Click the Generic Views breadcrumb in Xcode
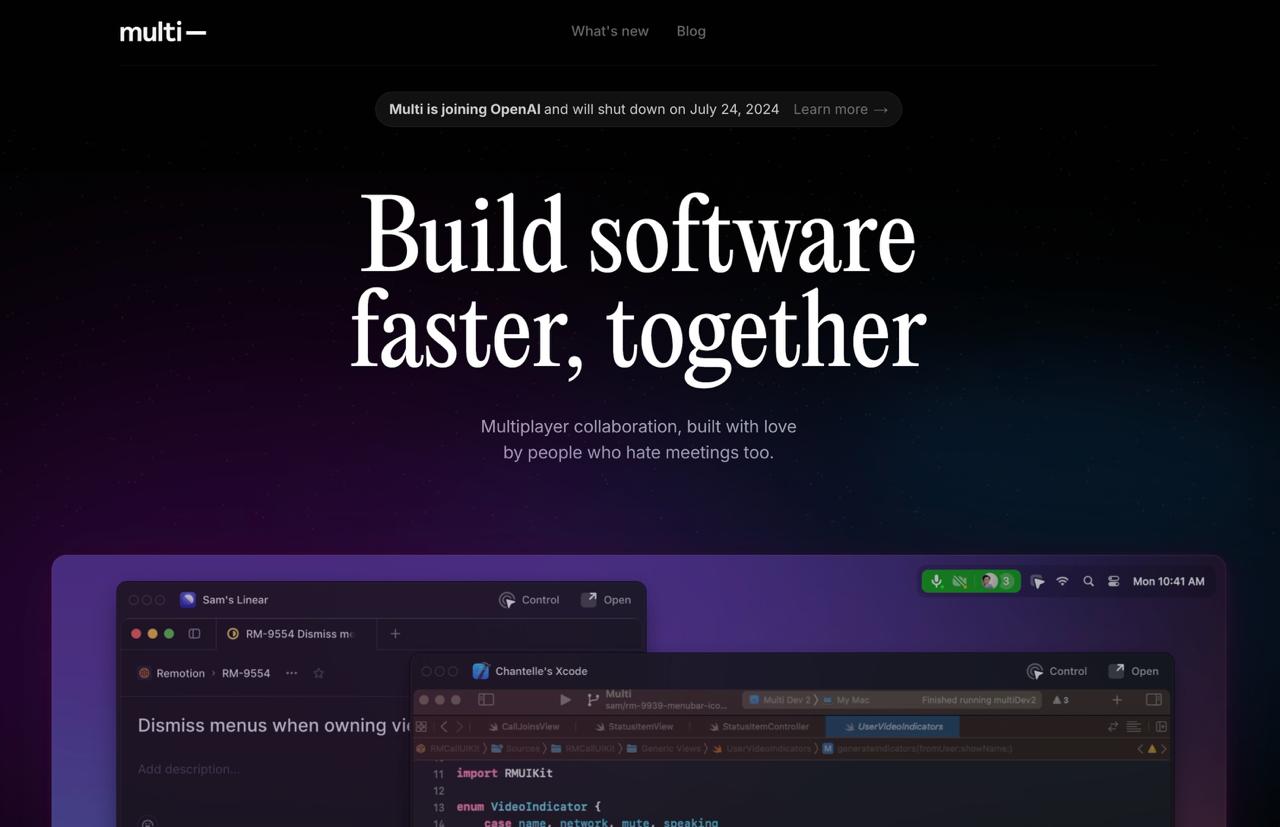This screenshot has height=827, width=1280. click(x=662, y=748)
